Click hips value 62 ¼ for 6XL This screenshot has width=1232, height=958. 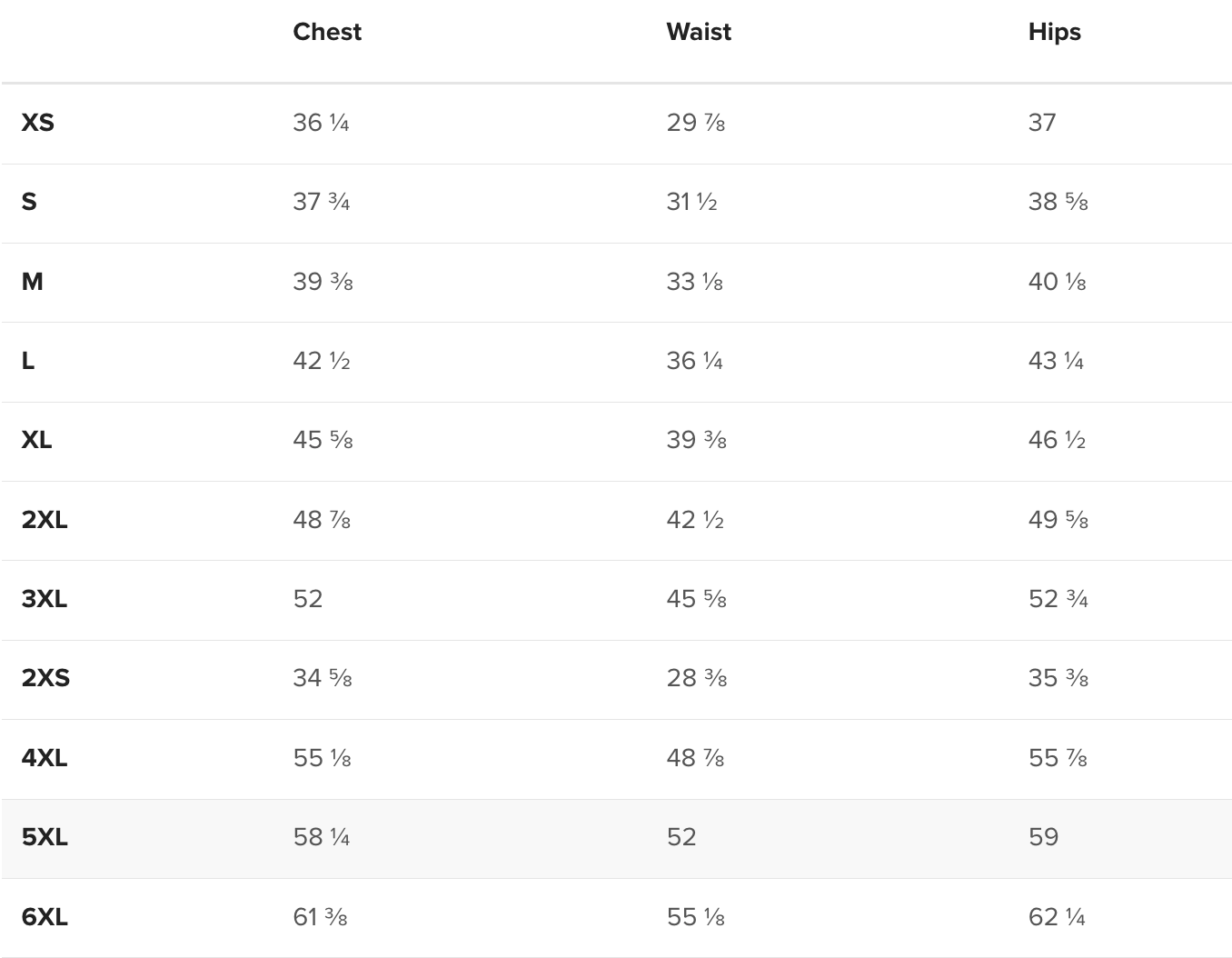[1058, 917]
